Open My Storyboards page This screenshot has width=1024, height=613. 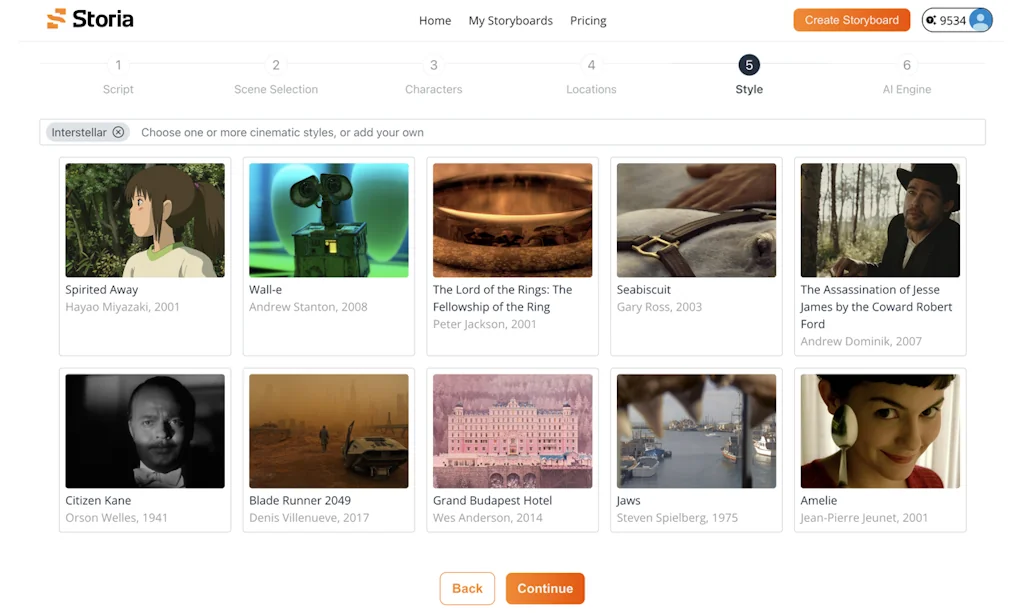tap(510, 20)
